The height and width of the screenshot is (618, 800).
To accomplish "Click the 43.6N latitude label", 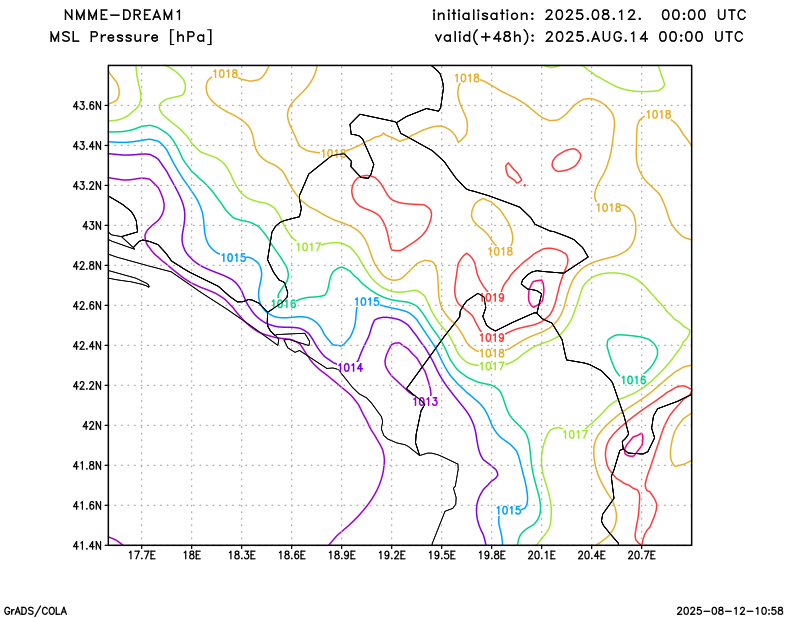I will pos(87,106).
